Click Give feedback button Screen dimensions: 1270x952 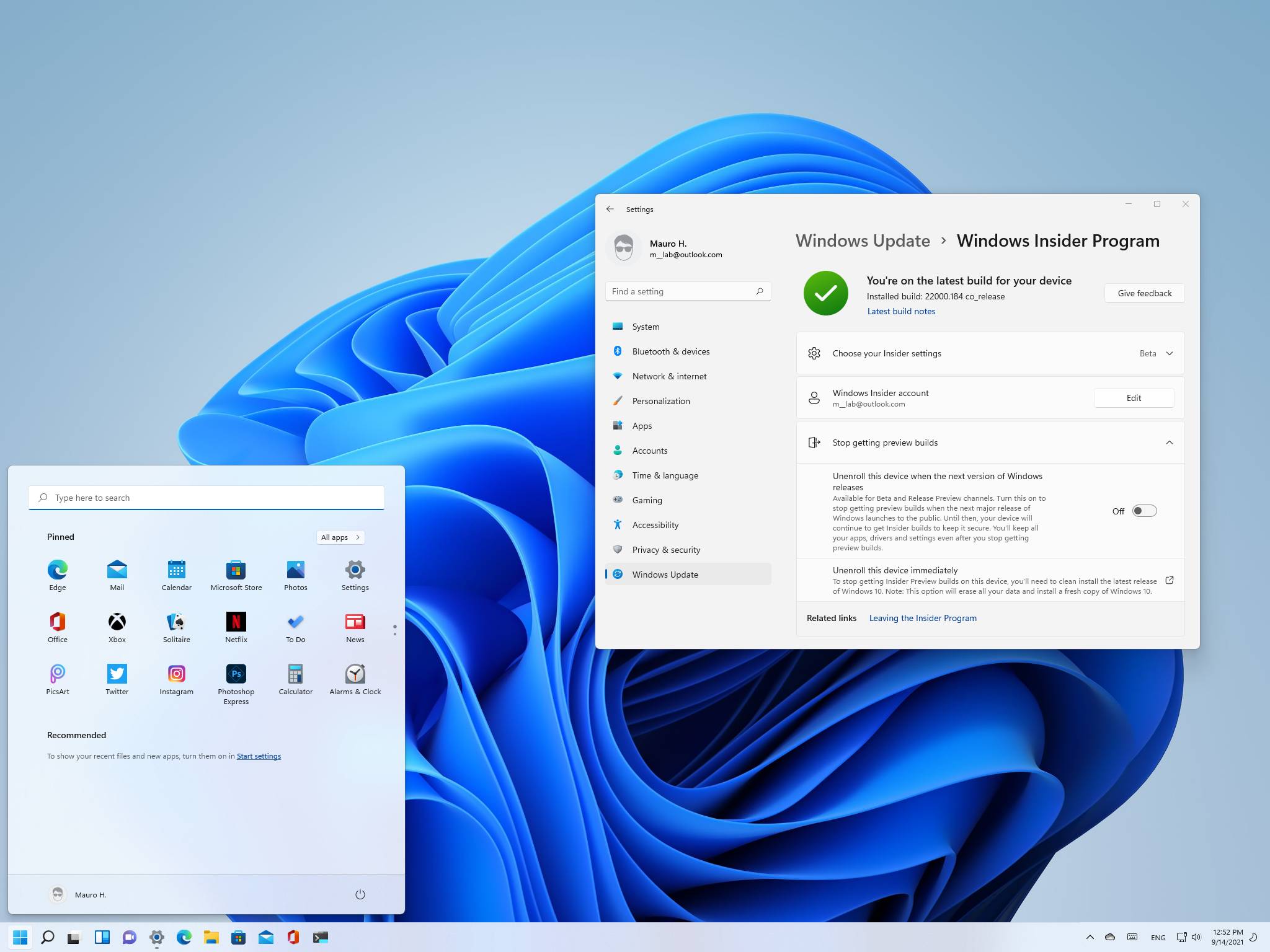(1144, 293)
